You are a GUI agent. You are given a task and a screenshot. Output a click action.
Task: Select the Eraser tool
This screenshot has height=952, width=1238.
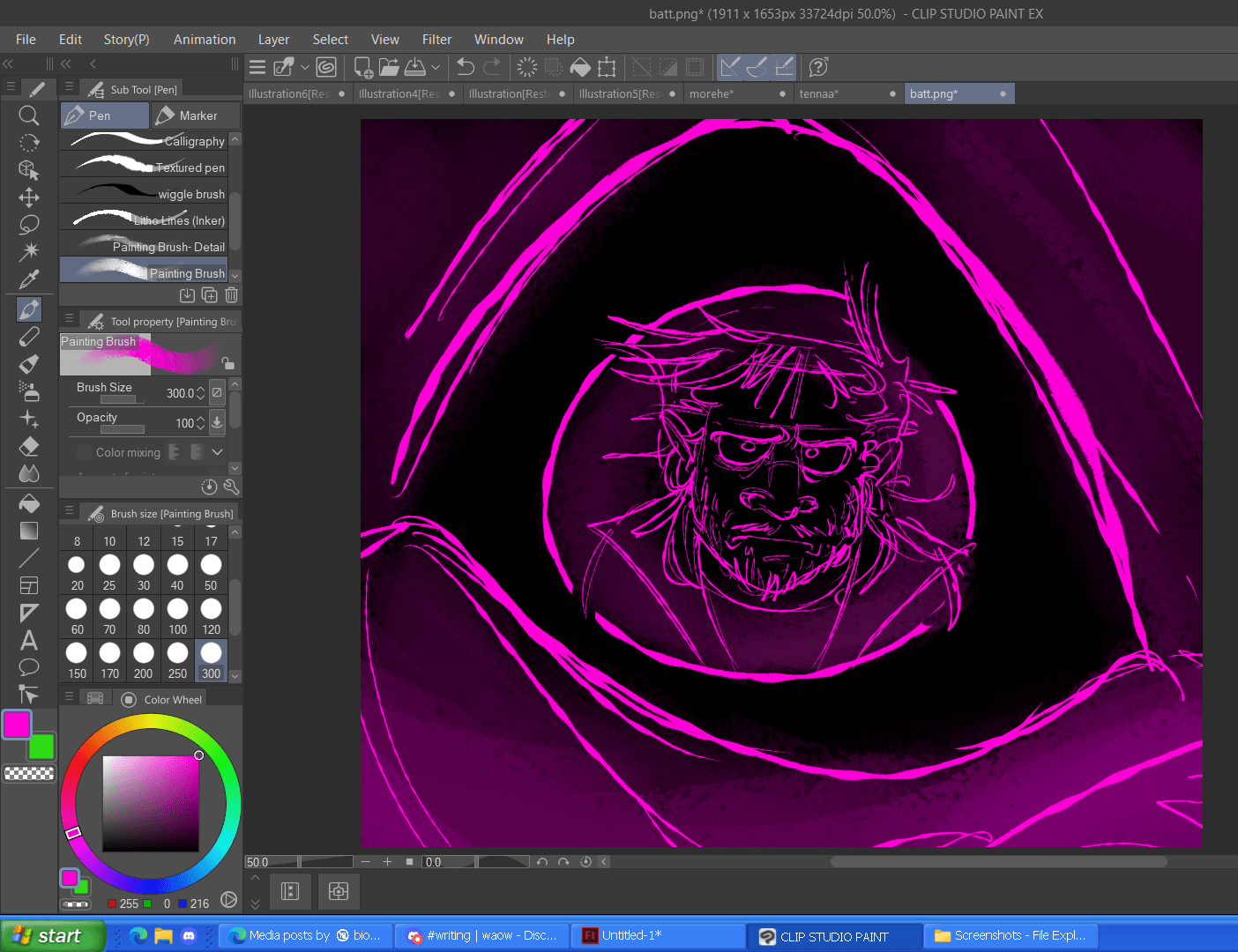point(28,447)
